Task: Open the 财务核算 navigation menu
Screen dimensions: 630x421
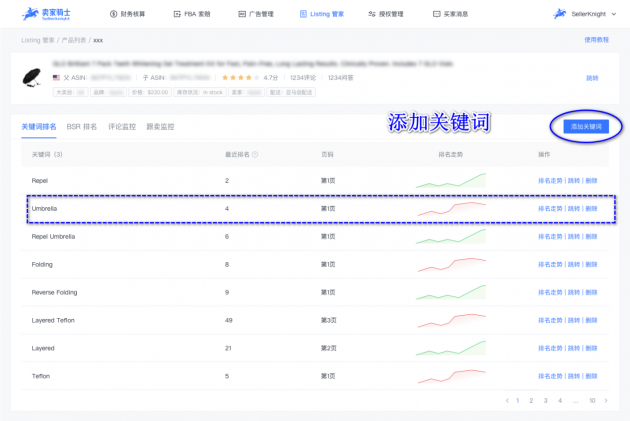Action: (127, 14)
